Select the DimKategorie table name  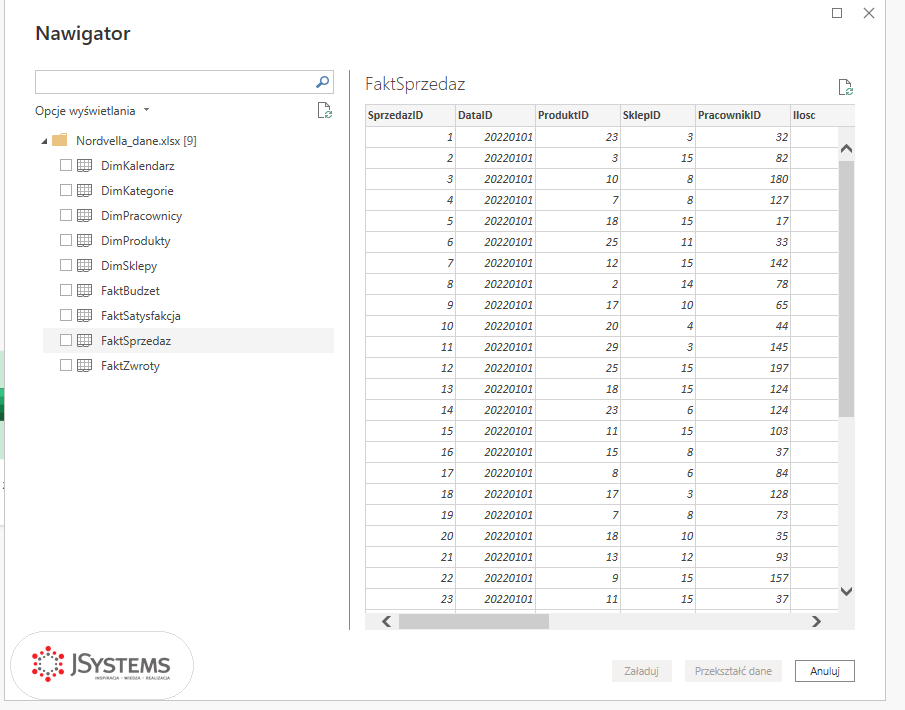[x=137, y=190]
